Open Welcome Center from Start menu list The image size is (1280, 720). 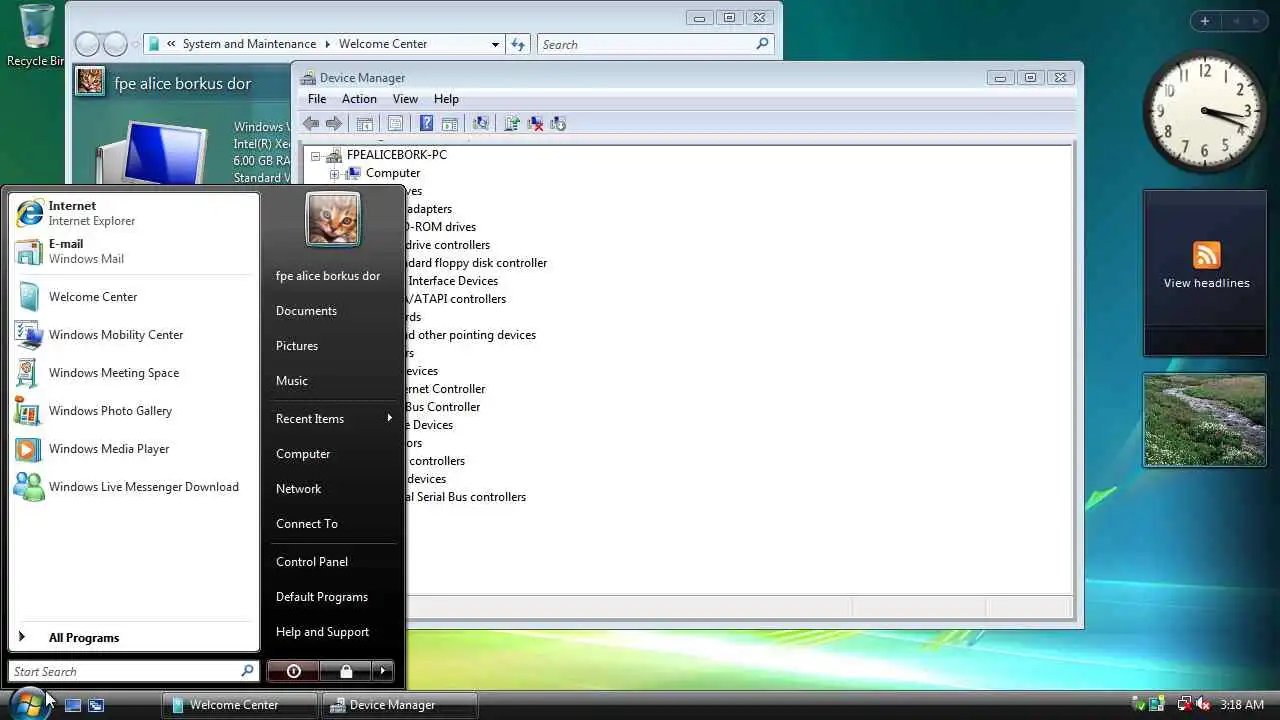coord(133,297)
